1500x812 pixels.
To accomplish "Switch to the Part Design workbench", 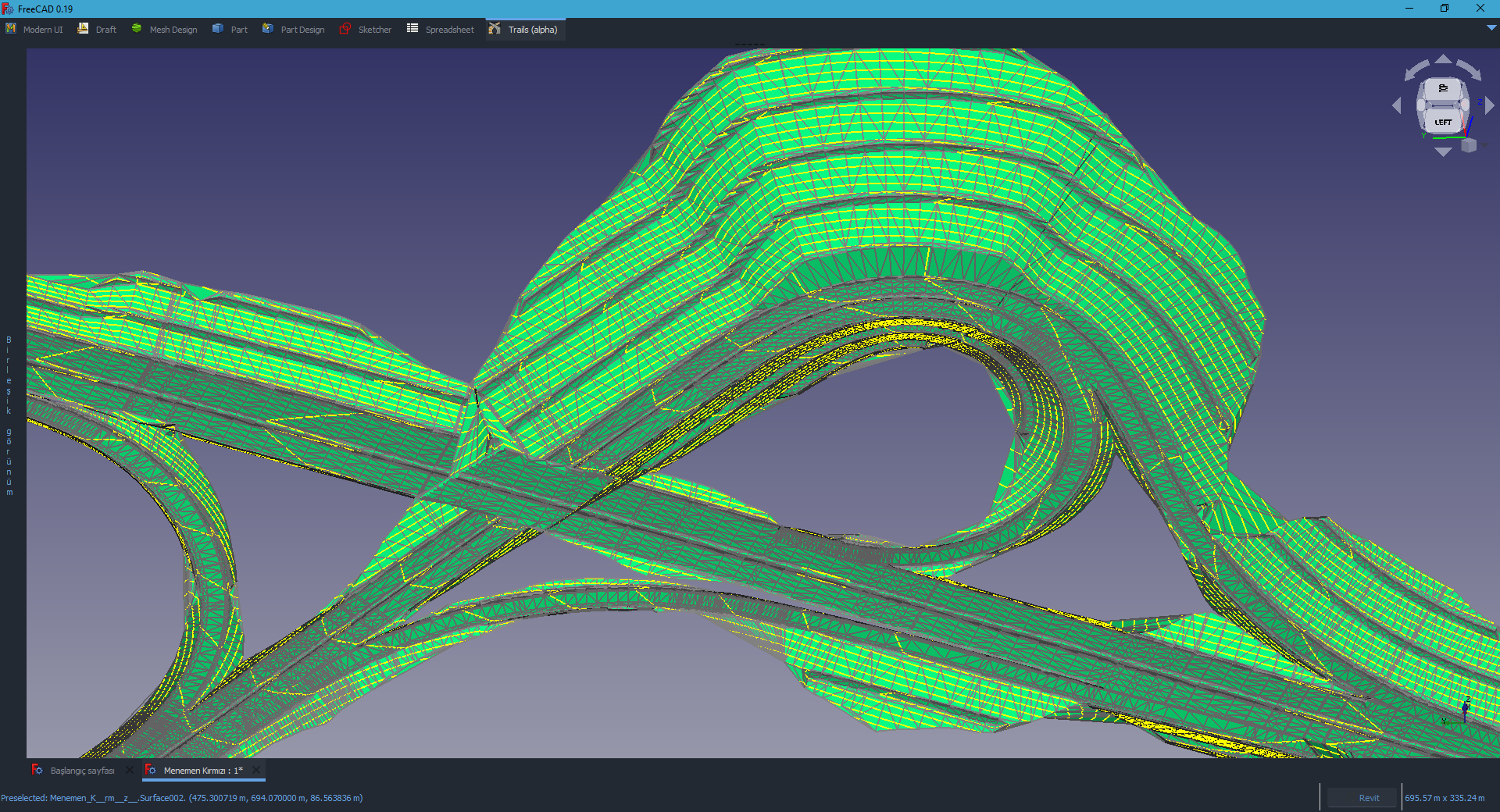I will [294, 30].
